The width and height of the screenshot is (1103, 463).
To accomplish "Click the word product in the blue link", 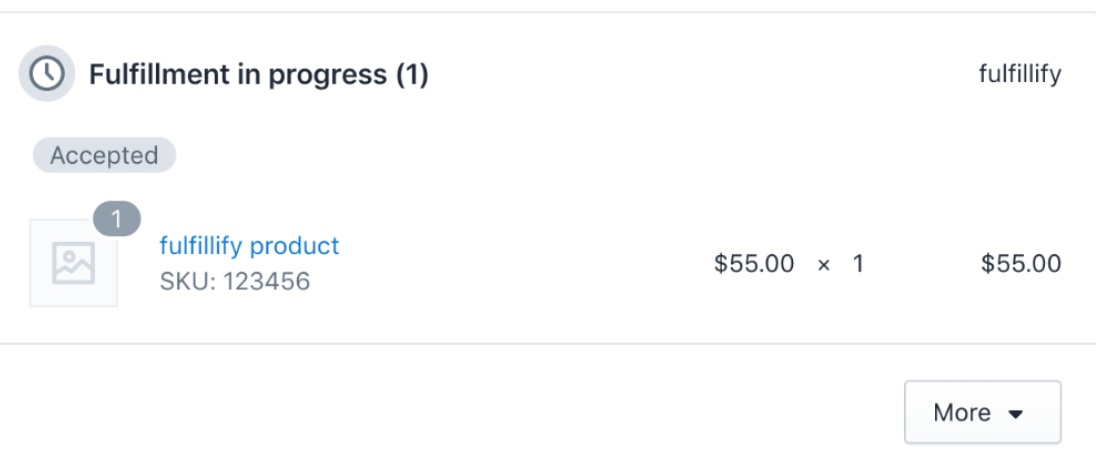I will click(x=294, y=247).
